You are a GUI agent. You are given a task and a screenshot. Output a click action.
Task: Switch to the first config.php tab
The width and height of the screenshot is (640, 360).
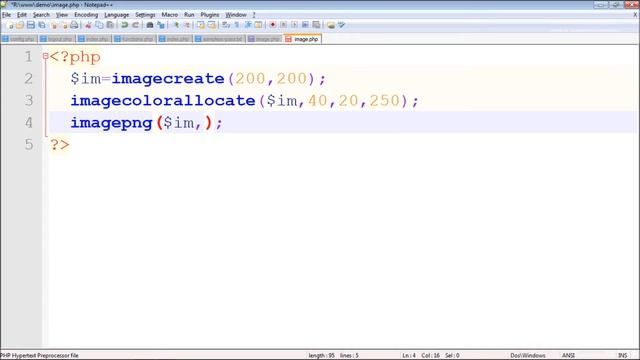[19, 39]
